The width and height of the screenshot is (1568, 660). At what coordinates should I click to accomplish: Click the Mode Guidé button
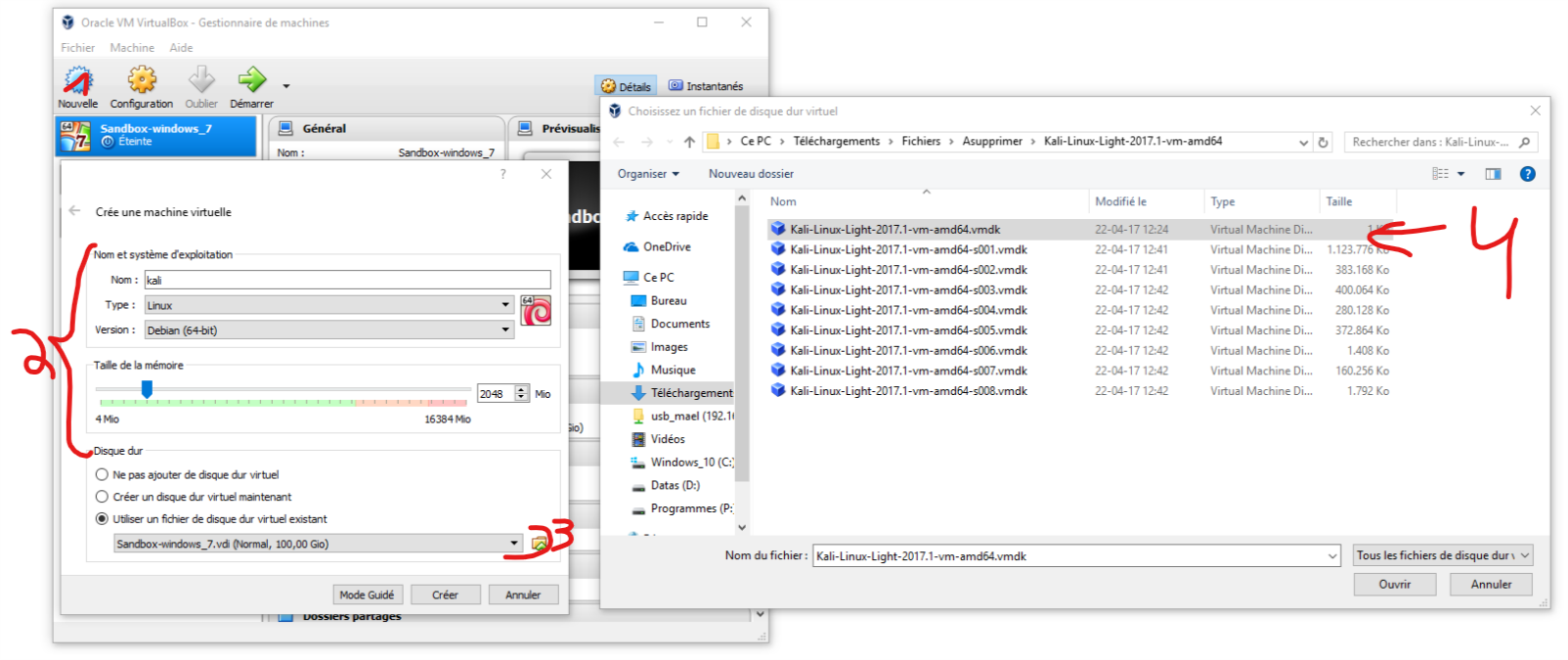[367, 594]
